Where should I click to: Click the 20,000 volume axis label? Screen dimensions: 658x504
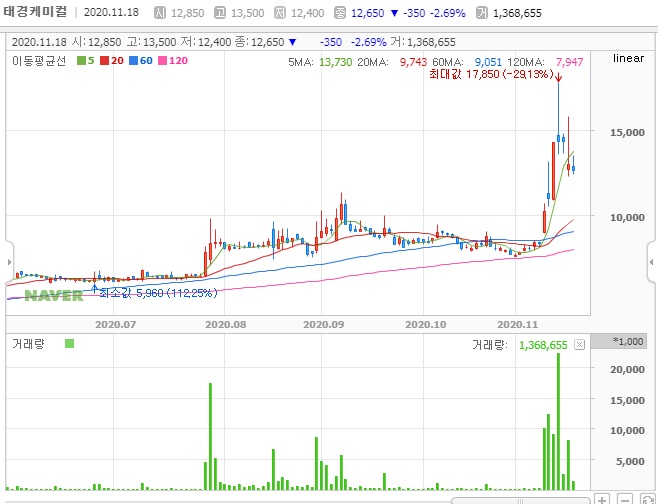pyautogui.click(x=627, y=369)
